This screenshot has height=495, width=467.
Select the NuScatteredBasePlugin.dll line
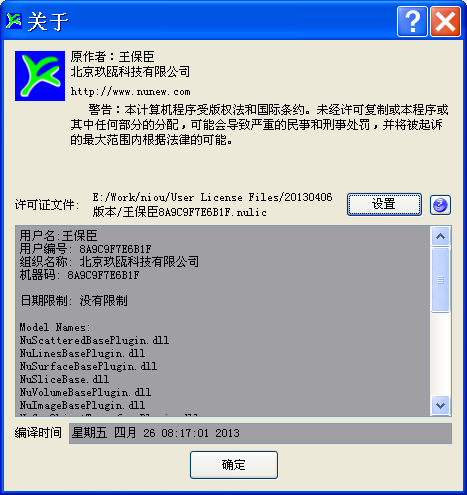(94, 340)
